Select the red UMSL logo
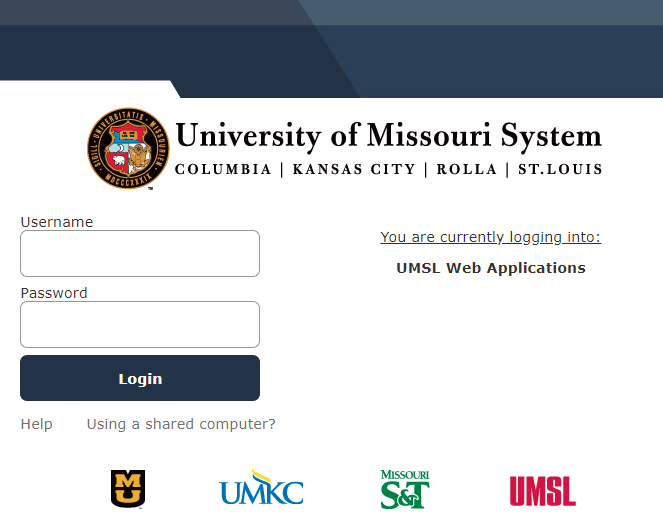This screenshot has width=663, height=522. [x=542, y=490]
